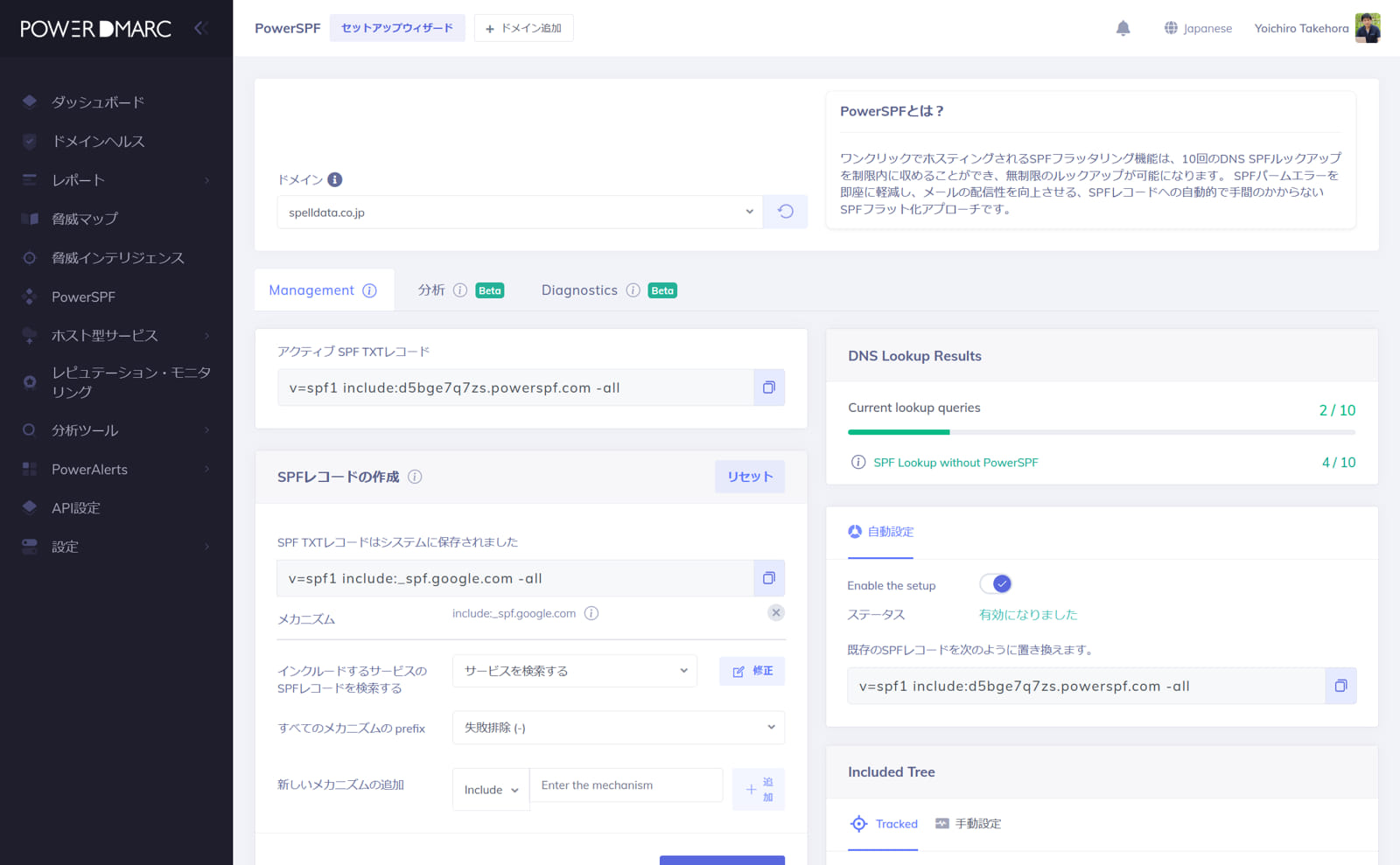1400x865 pixels.
Task: Click info icon beside SPF Lookup without PowerSPF
Action: (858, 462)
